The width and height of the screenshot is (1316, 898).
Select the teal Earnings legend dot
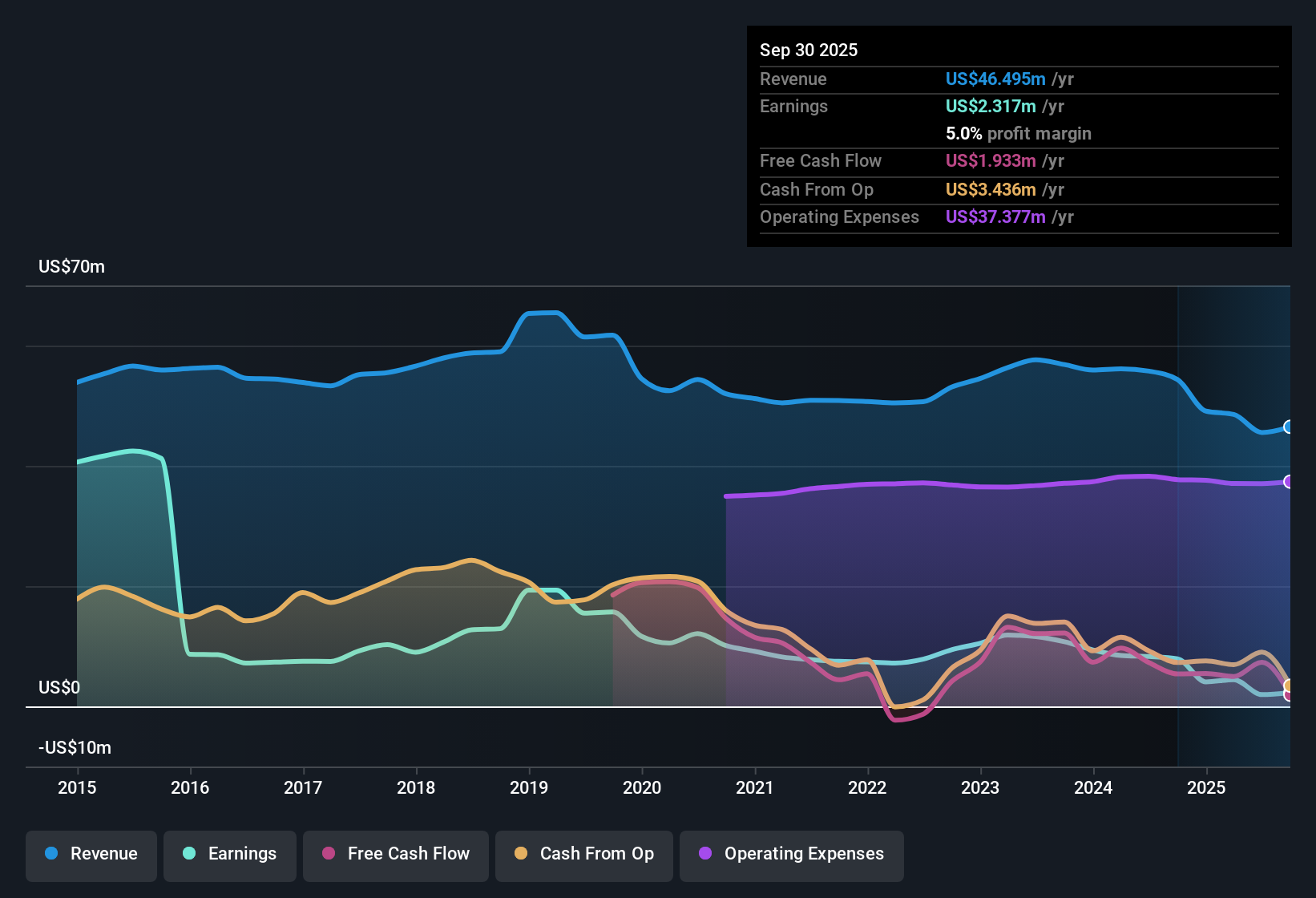(x=190, y=854)
